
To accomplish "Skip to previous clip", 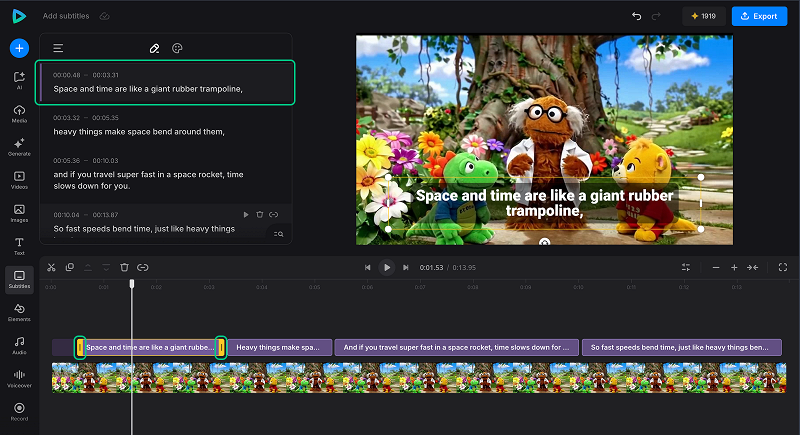I will click(x=367, y=267).
